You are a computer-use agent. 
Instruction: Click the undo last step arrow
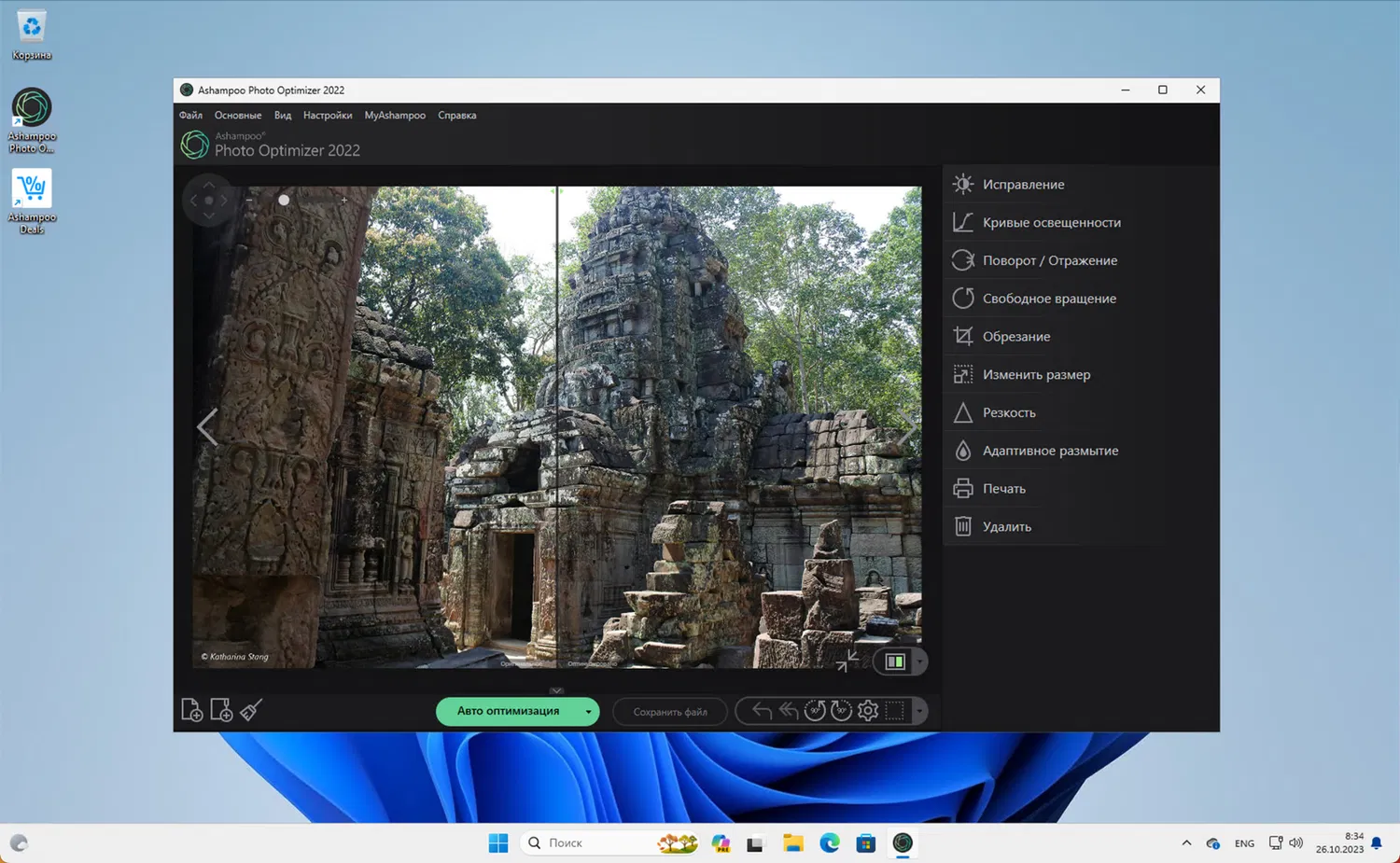762,711
